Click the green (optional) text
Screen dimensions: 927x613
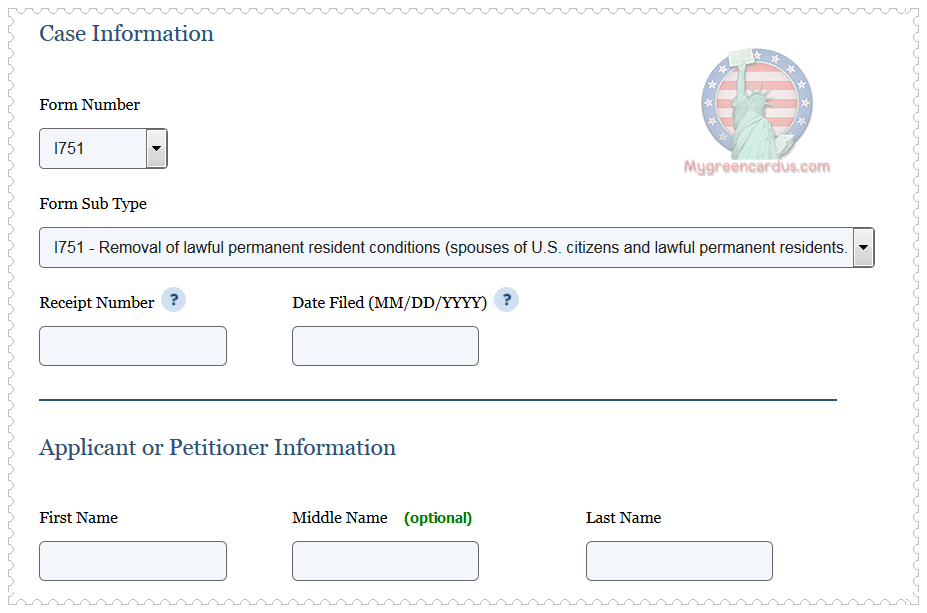tap(438, 518)
